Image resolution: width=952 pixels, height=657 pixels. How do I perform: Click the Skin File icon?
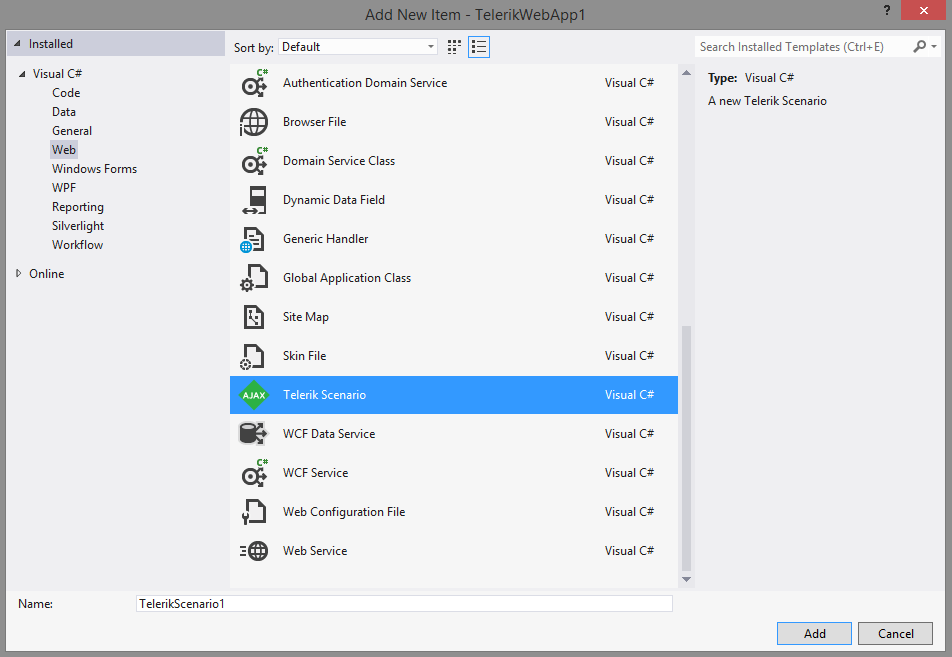coord(253,356)
